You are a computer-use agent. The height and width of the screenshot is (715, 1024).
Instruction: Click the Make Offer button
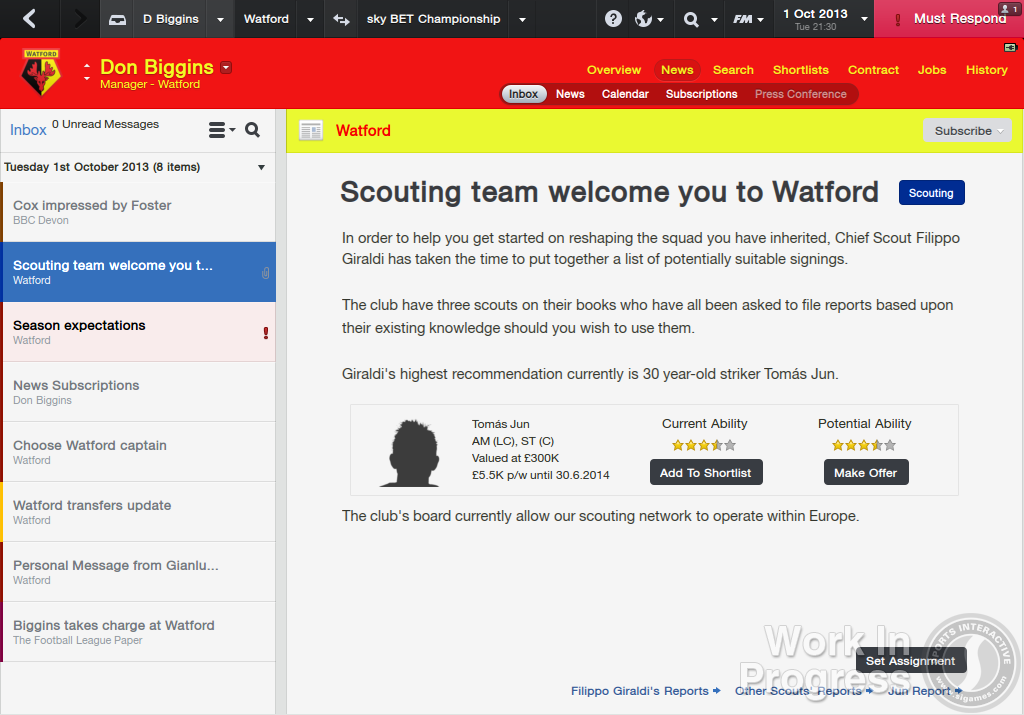tap(865, 473)
